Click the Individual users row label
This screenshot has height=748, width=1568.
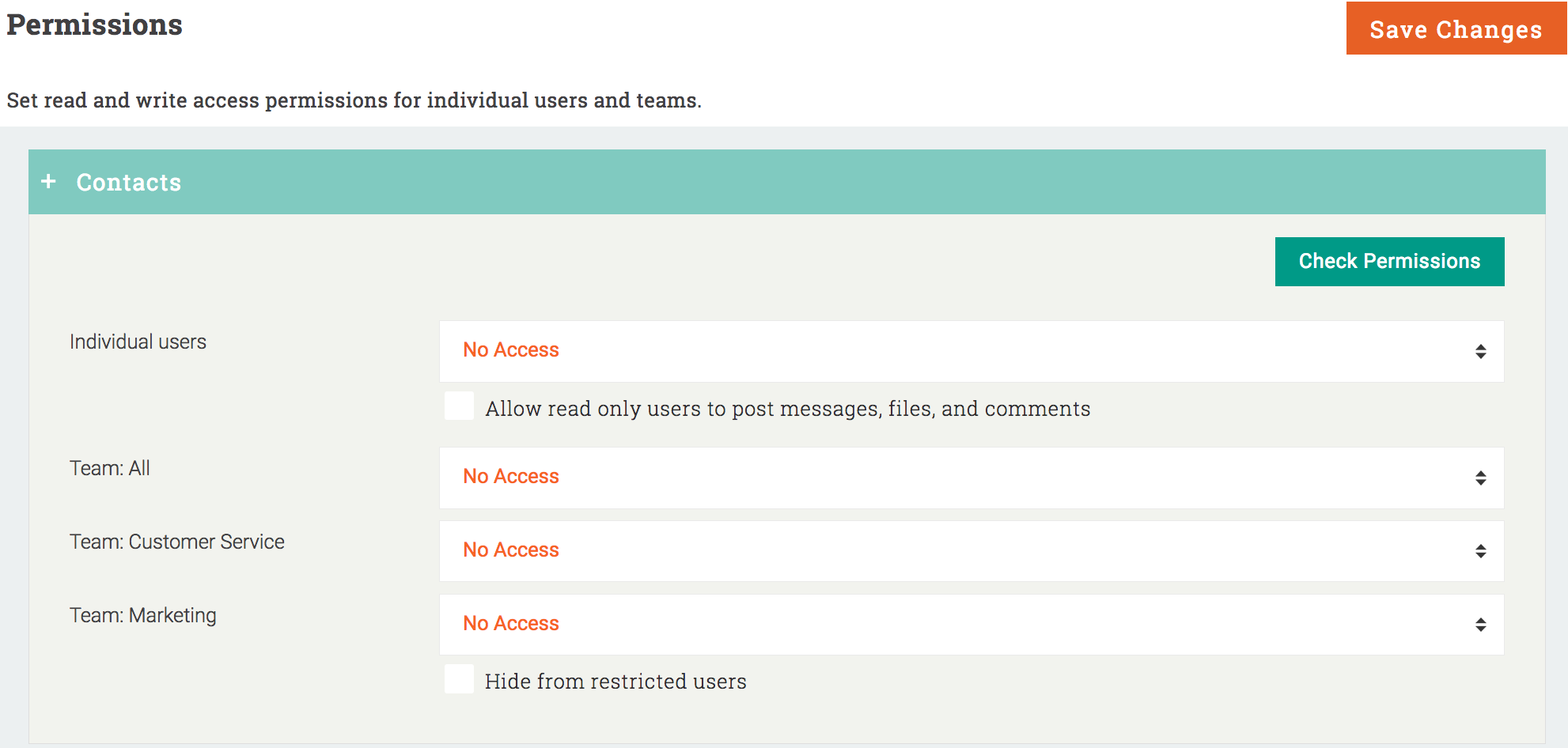[x=138, y=342]
